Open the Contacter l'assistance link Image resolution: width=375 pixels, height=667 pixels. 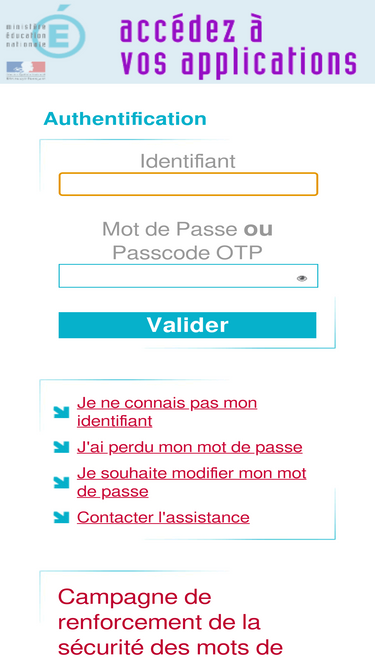click(x=163, y=517)
